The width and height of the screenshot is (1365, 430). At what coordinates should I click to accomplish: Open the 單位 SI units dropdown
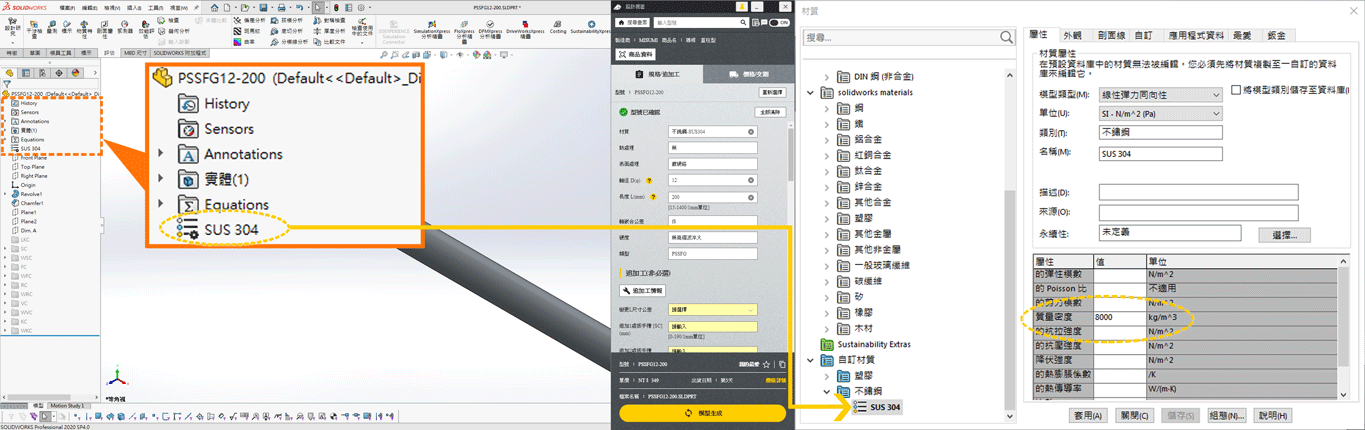pyautogui.click(x=1160, y=114)
